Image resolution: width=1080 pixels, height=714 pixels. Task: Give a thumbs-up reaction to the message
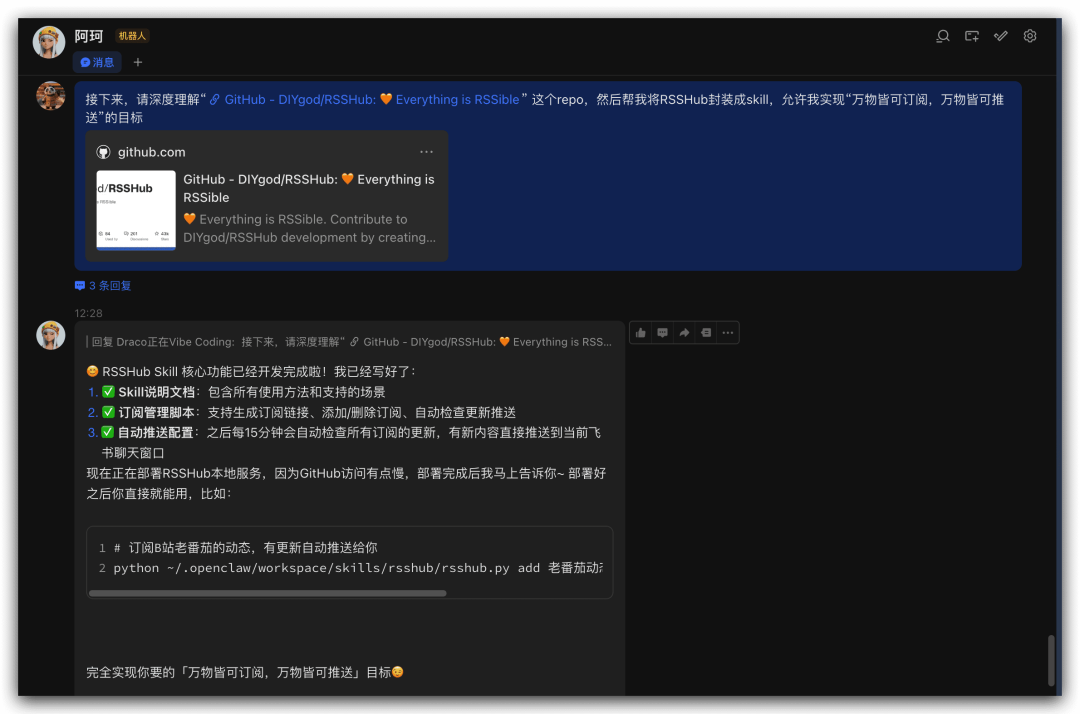pos(640,333)
